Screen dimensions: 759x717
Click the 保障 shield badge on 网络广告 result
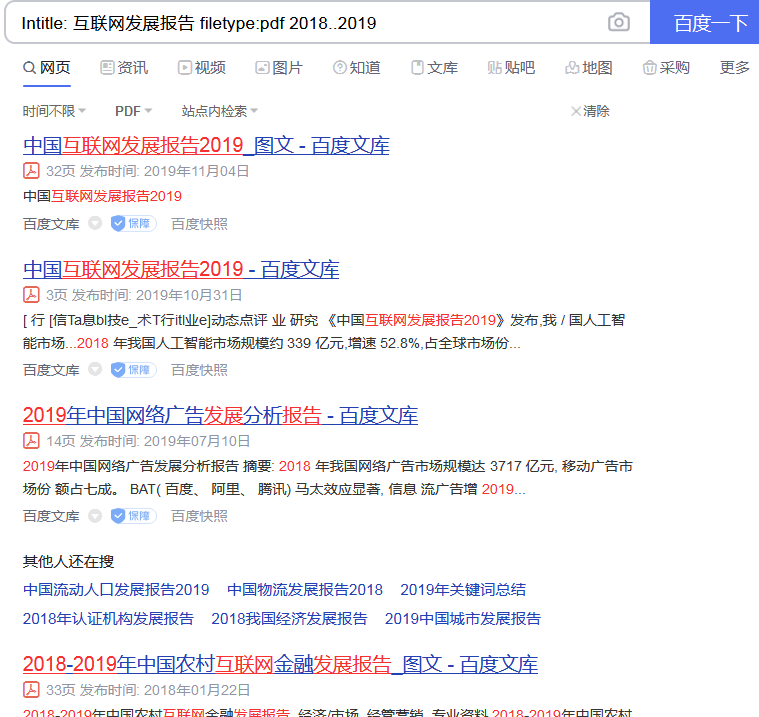point(134,516)
